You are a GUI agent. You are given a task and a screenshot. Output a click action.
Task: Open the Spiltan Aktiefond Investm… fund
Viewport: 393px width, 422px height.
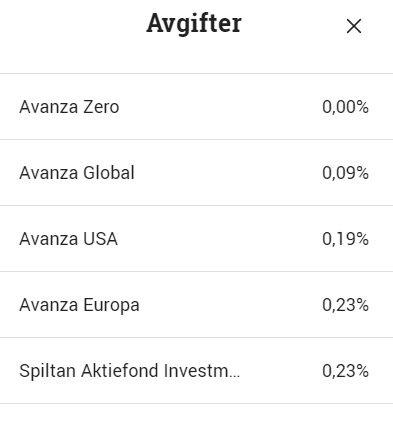point(129,371)
